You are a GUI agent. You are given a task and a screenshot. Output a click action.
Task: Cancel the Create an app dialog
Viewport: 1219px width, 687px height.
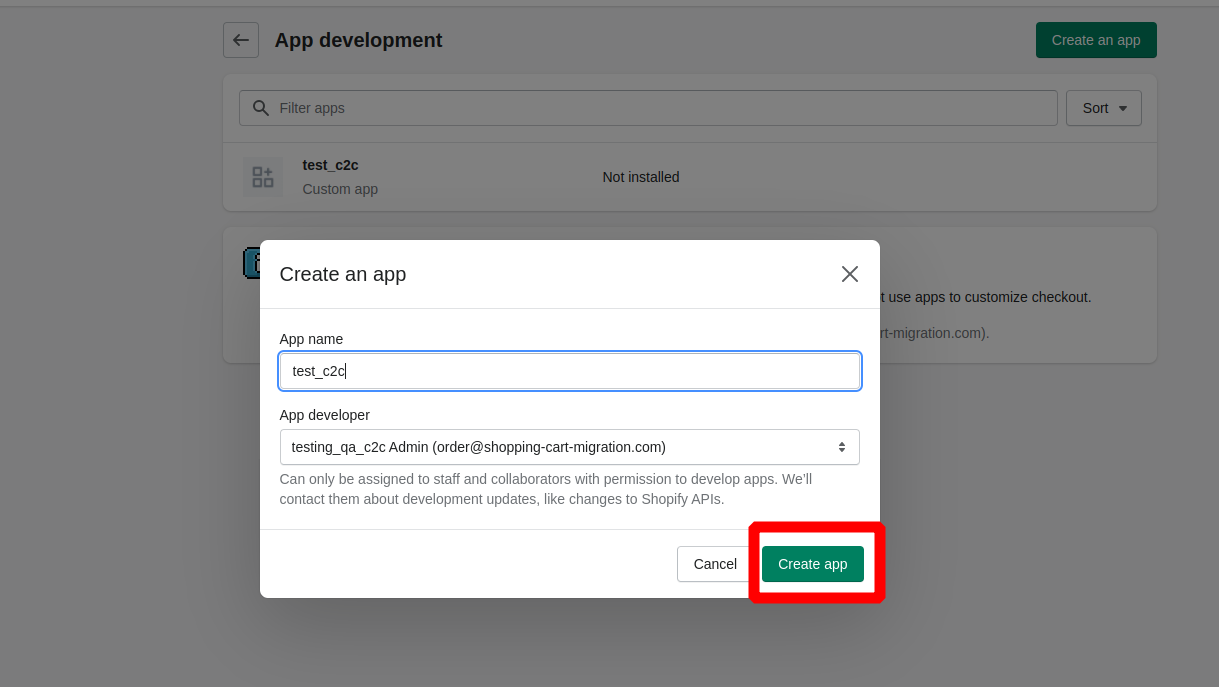click(x=715, y=564)
